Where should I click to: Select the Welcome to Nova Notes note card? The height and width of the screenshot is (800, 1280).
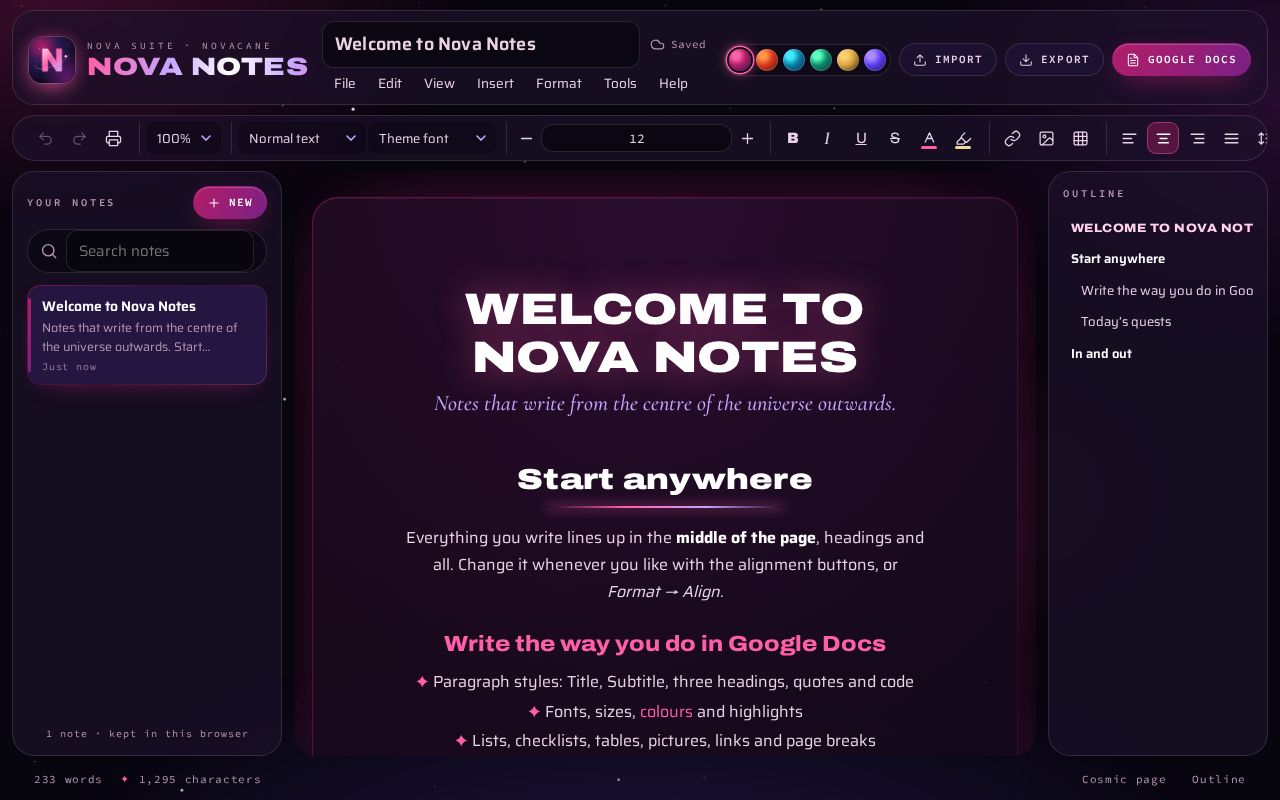point(147,335)
